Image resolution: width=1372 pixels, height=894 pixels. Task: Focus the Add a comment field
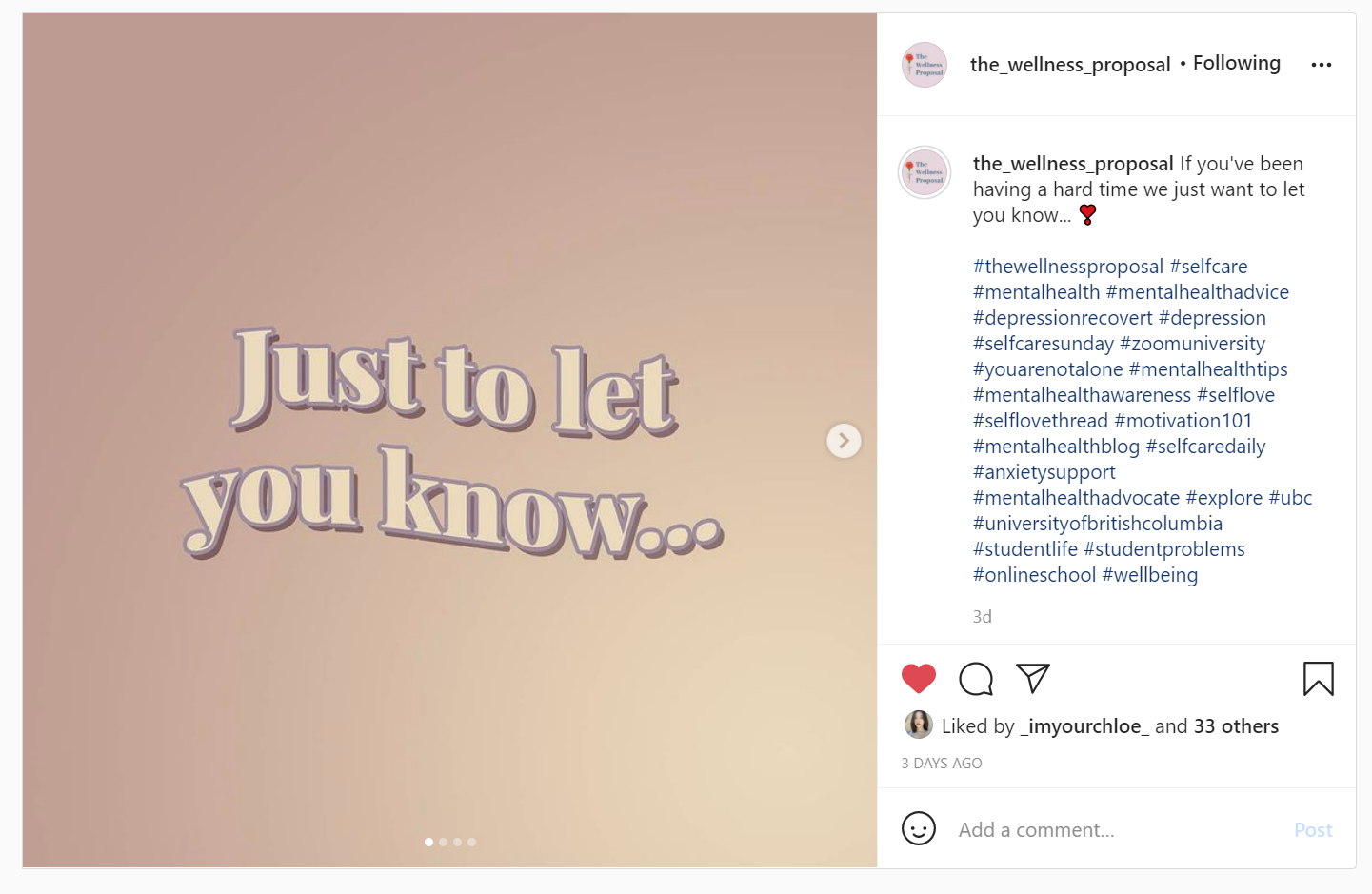[x=1117, y=830]
